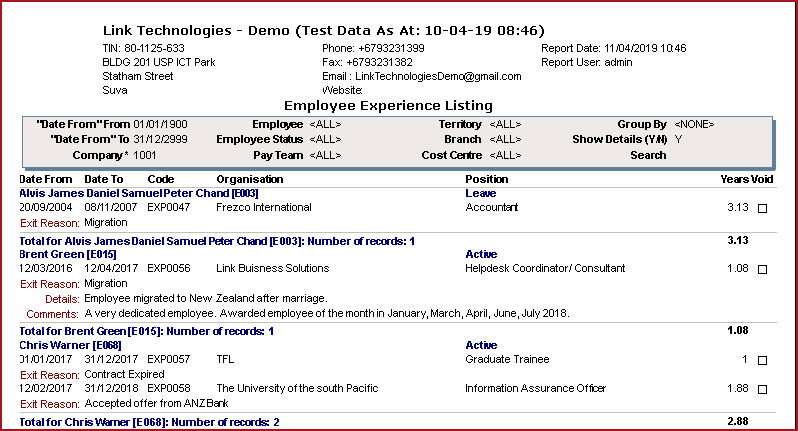
Task: Tick the Void checkbox for EXP0047 Frezco International
Action: coord(763,209)
